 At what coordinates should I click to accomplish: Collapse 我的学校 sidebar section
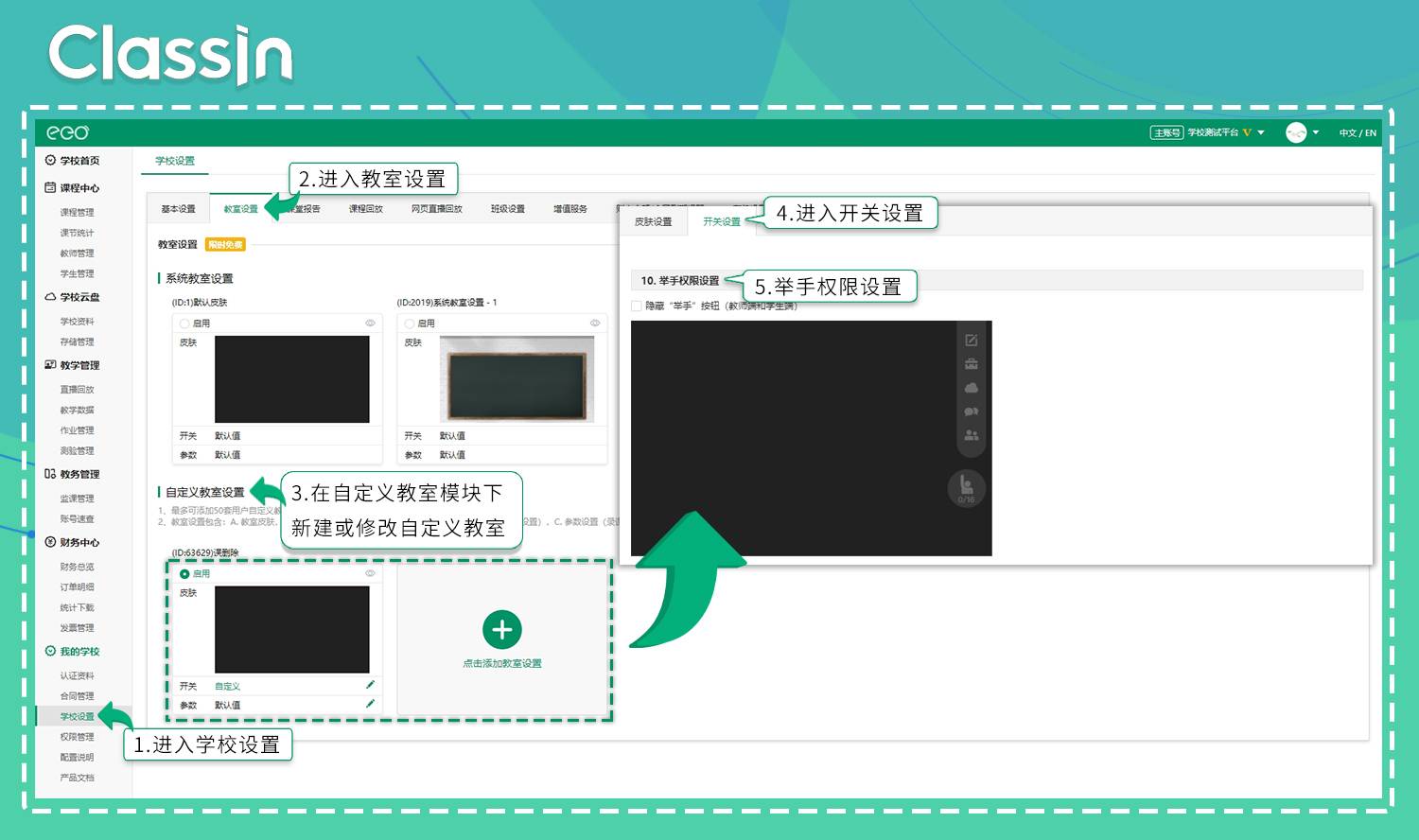click(x=79, y=652)
